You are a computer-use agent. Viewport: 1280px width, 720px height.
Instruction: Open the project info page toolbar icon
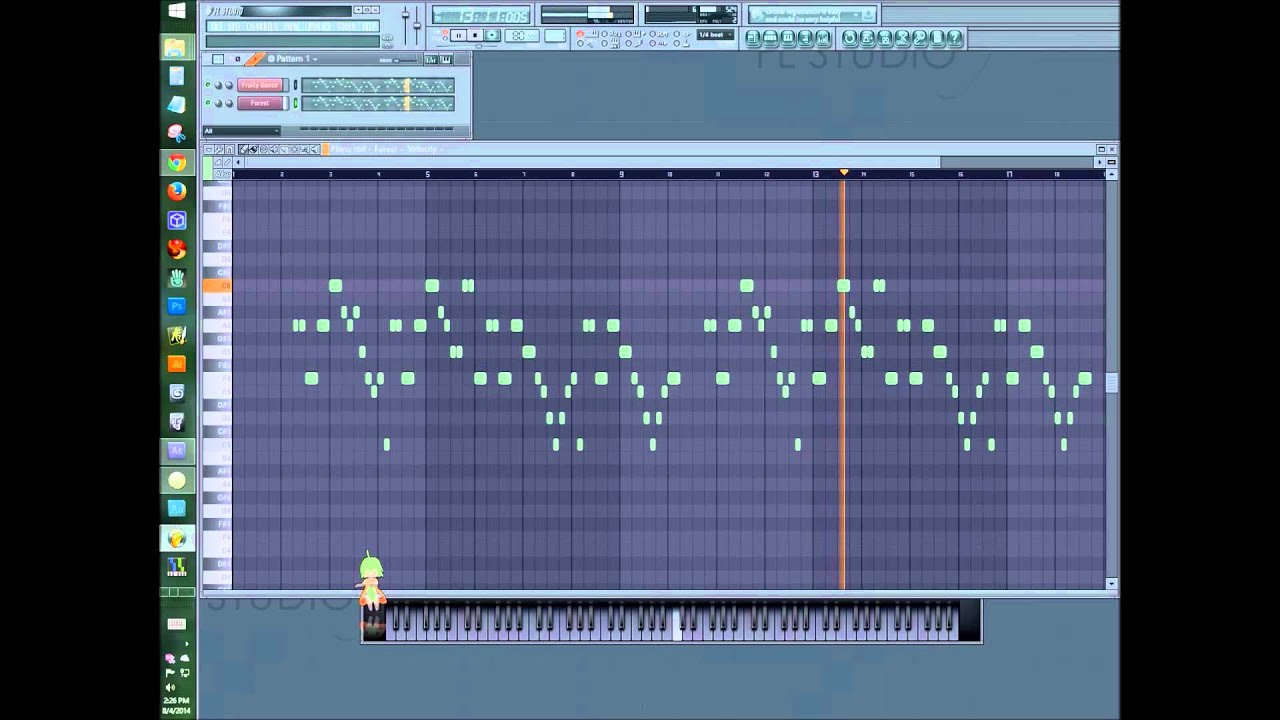pyautogui.click(x=937, y=38)
